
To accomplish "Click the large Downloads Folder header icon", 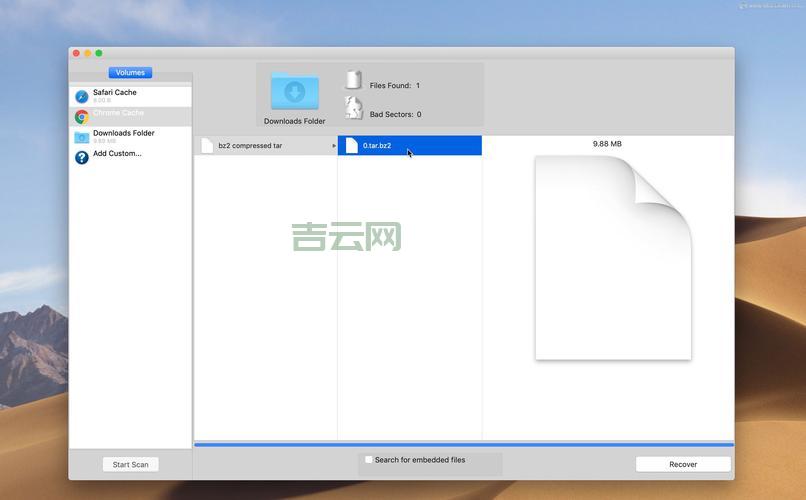I will (x=294, y=92).
